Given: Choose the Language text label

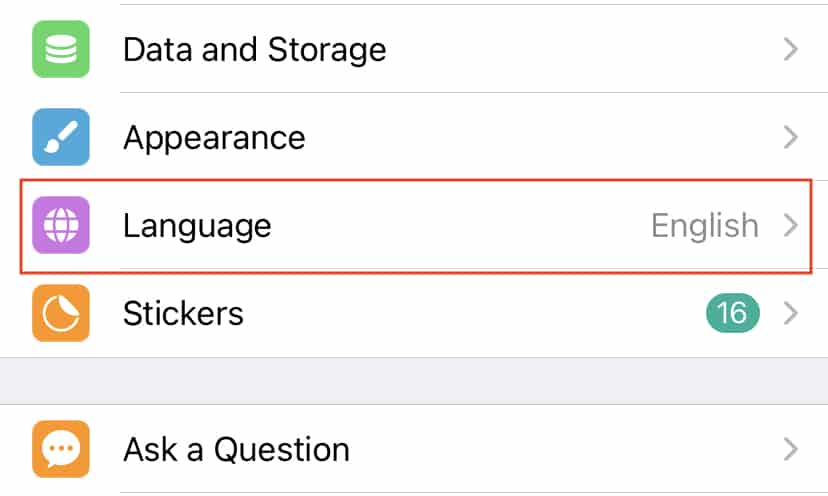Looking at the screenshot, I should (197, 227).
